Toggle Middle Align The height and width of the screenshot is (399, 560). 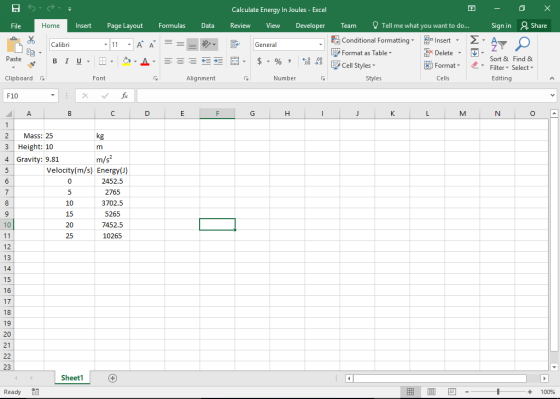click(180, 44)
